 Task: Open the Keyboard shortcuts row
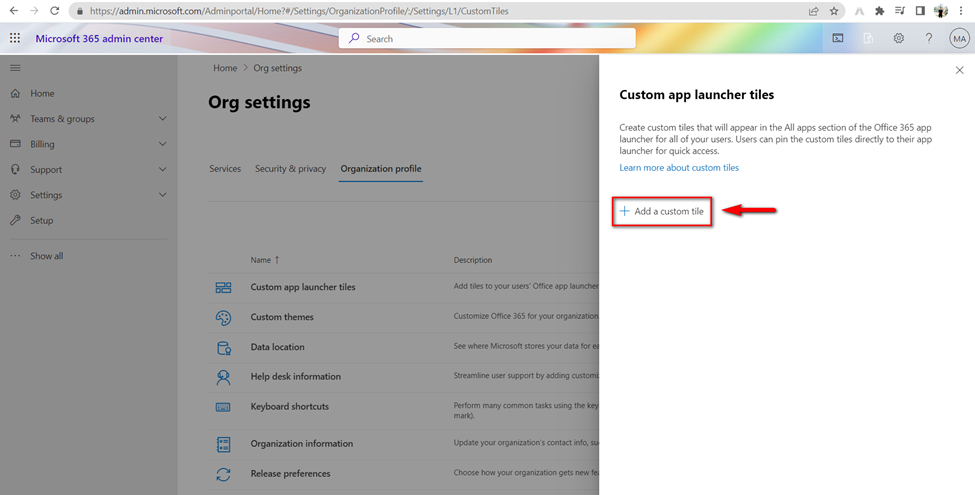[x=404, y=410]
